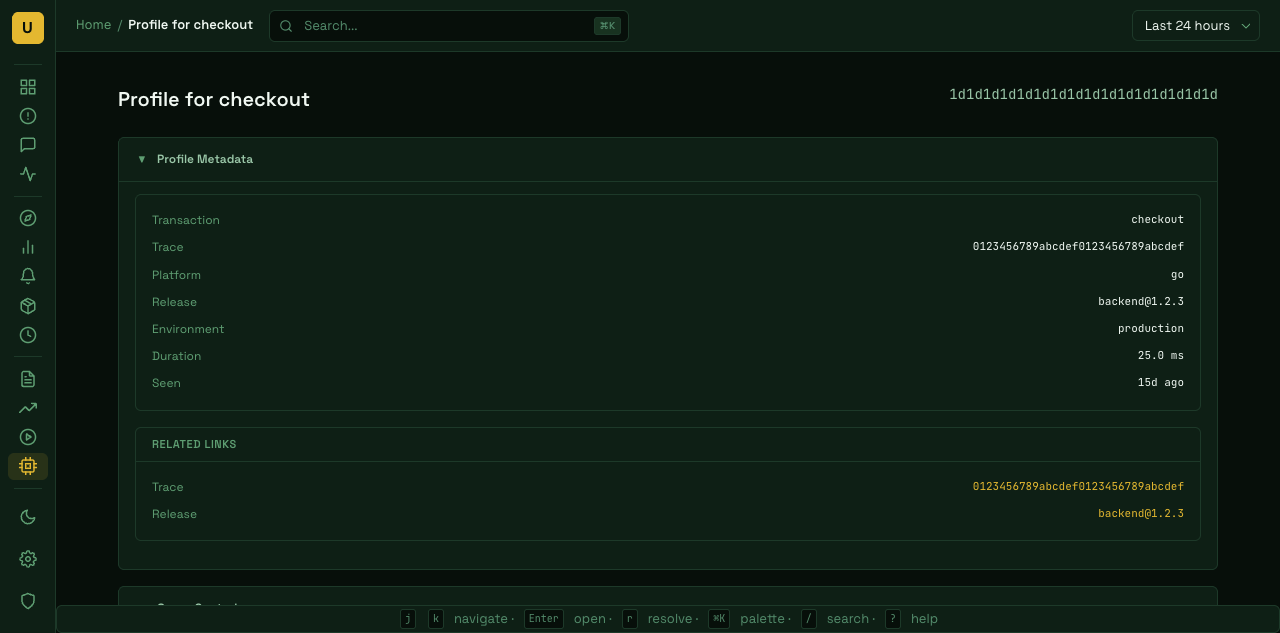Click the shield icon in sidebar

(28, 601)
